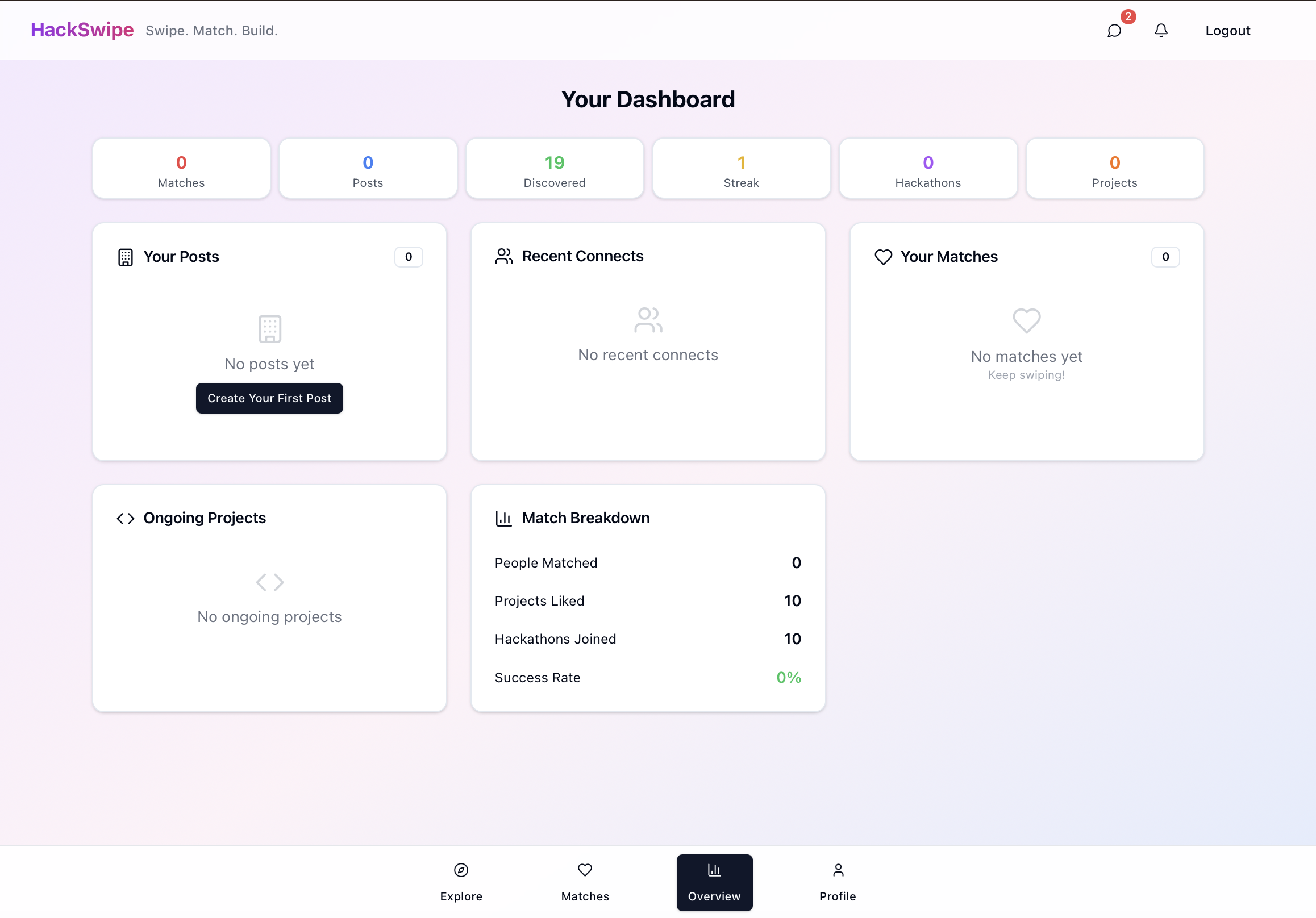Click the Streak stat card
Image resolution: width=1316 pixels, height=918 pixels.
pyautogui.click(x=741, y=169)
